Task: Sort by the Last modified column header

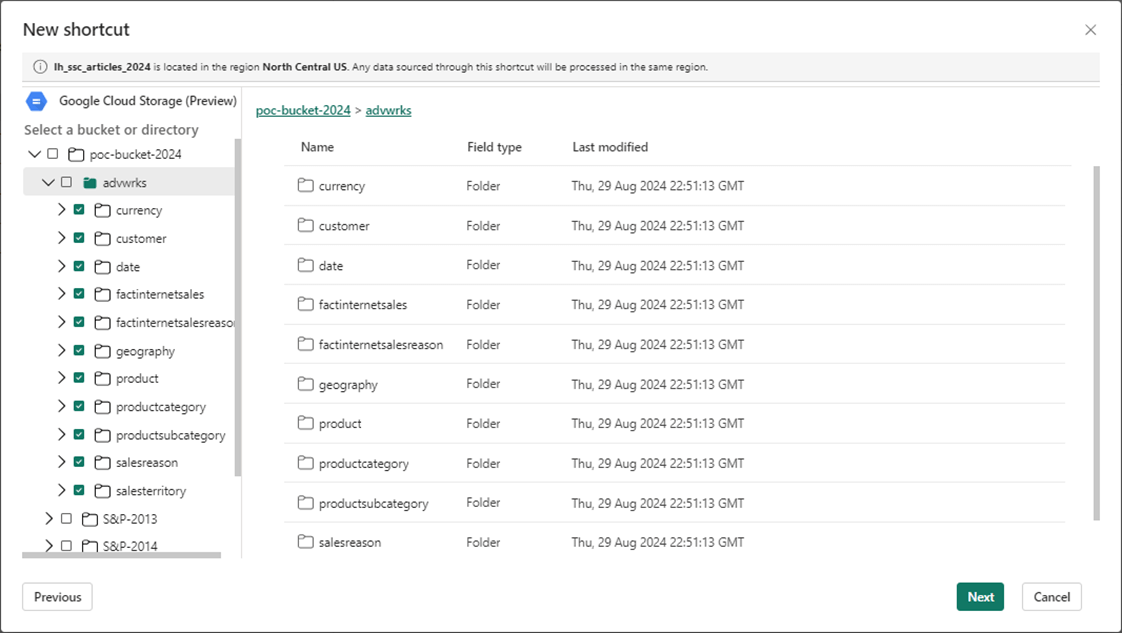Action: pyautogui.click(x=610, y=147)
